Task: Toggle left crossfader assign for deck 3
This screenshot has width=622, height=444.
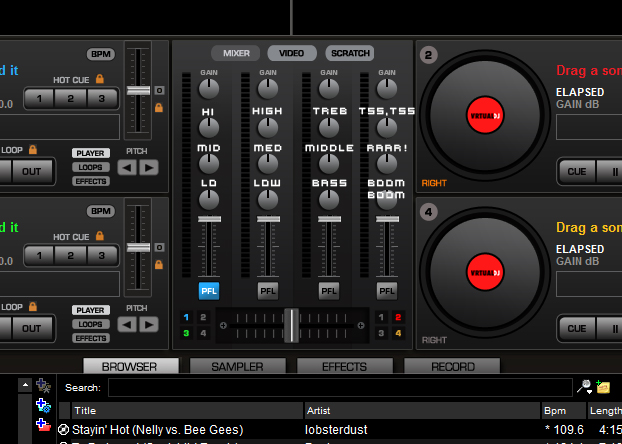Action: point(186,333)
